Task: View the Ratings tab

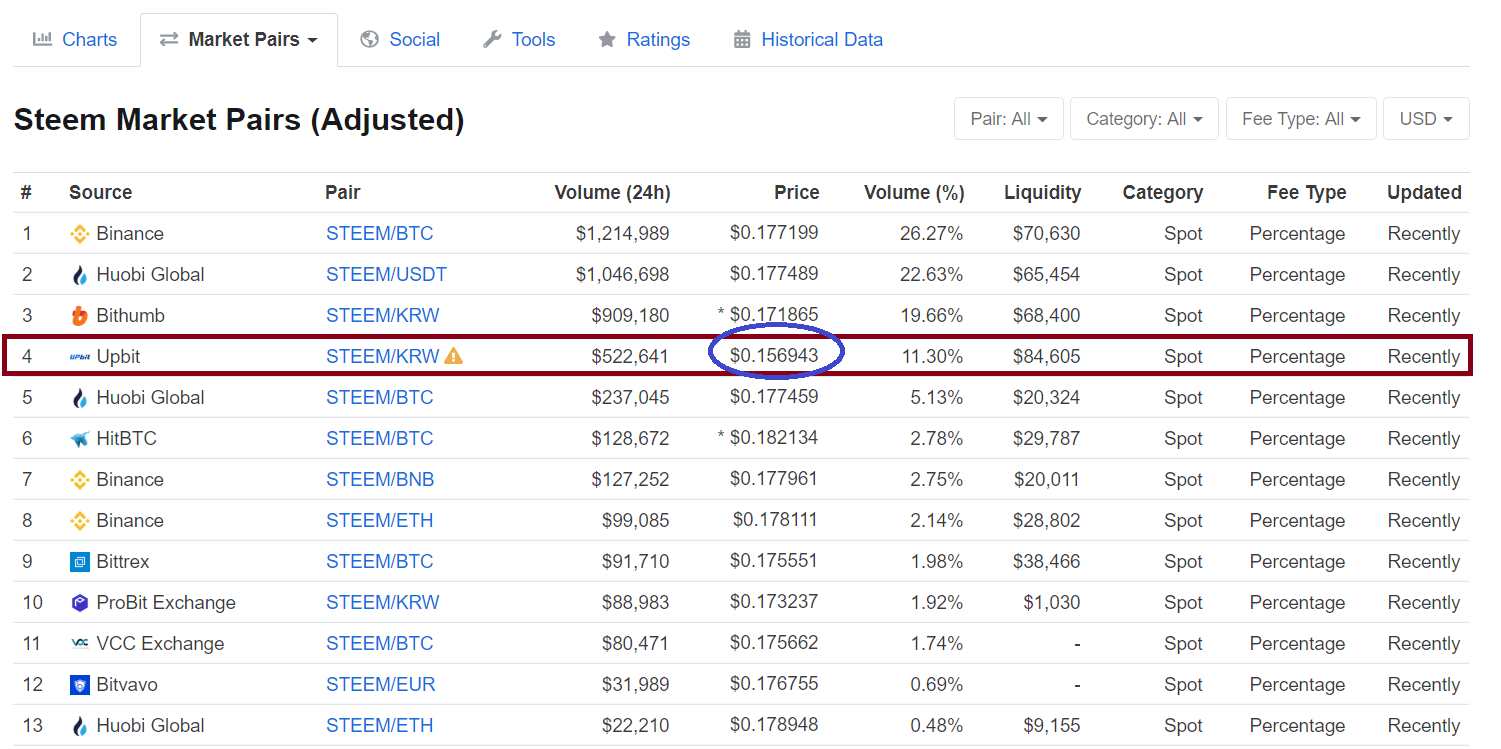Action: click(644, 40)
